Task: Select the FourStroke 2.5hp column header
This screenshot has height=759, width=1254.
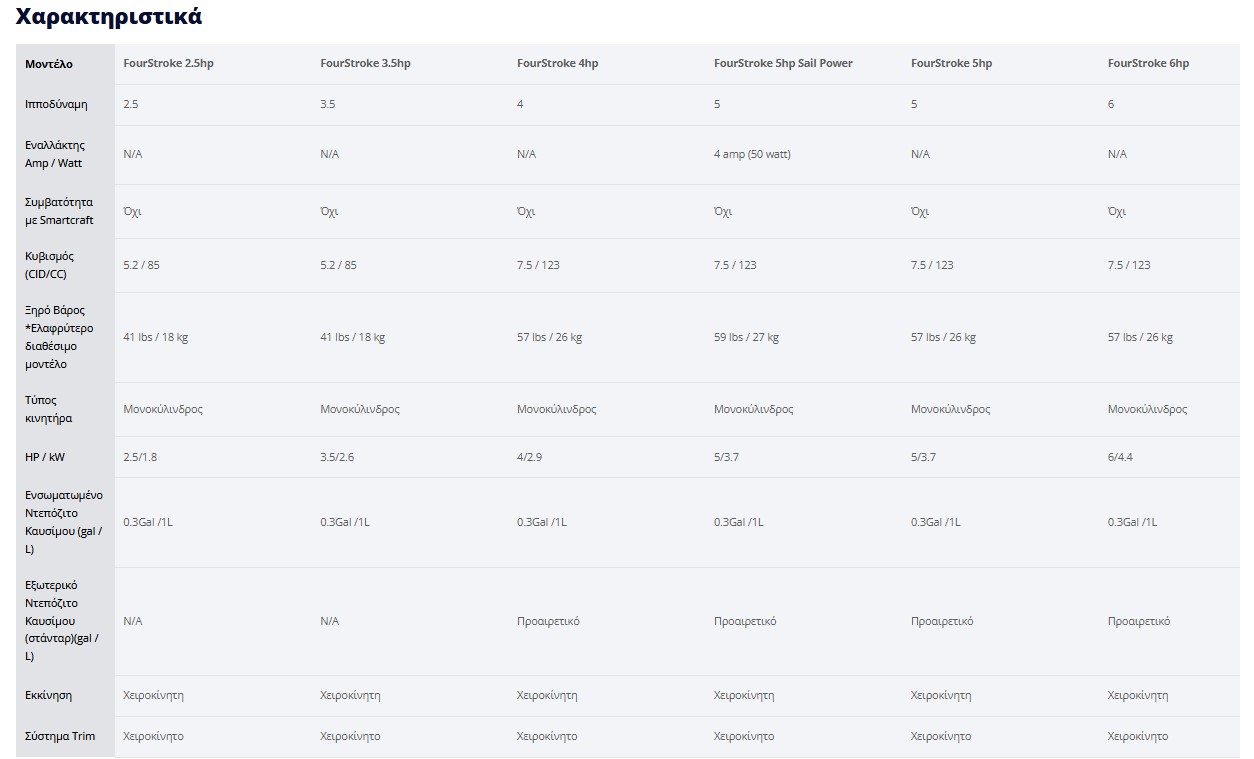Action: click(168, 63)
